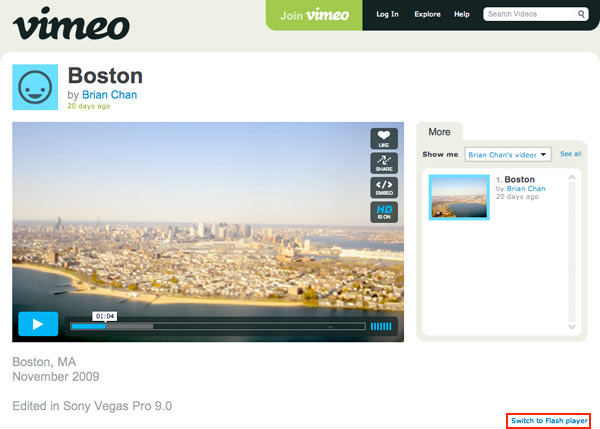Open the Explore menu item
The width and height of the screenshot is (600, 429).
click(427, 15)
